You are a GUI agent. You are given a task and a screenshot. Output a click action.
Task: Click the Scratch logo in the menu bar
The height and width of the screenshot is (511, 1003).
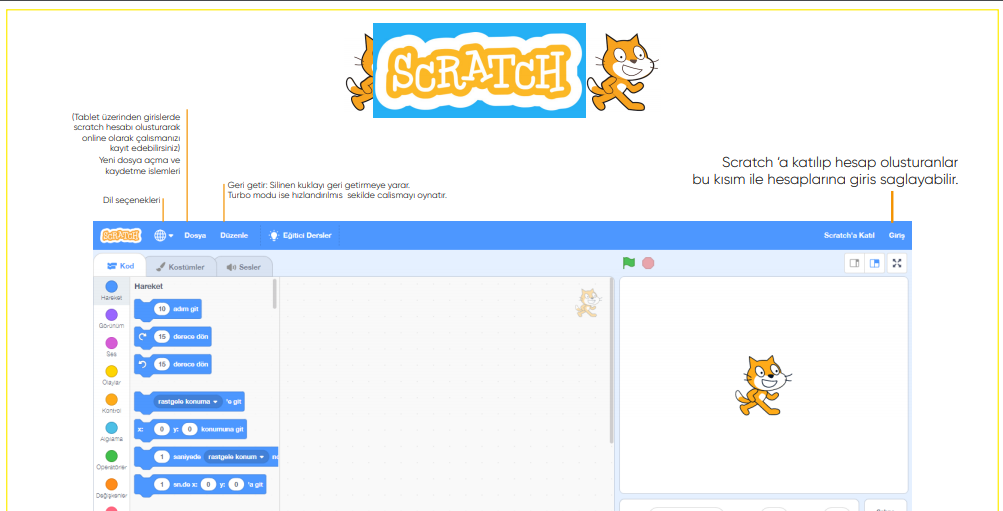[x=121, y=236]
